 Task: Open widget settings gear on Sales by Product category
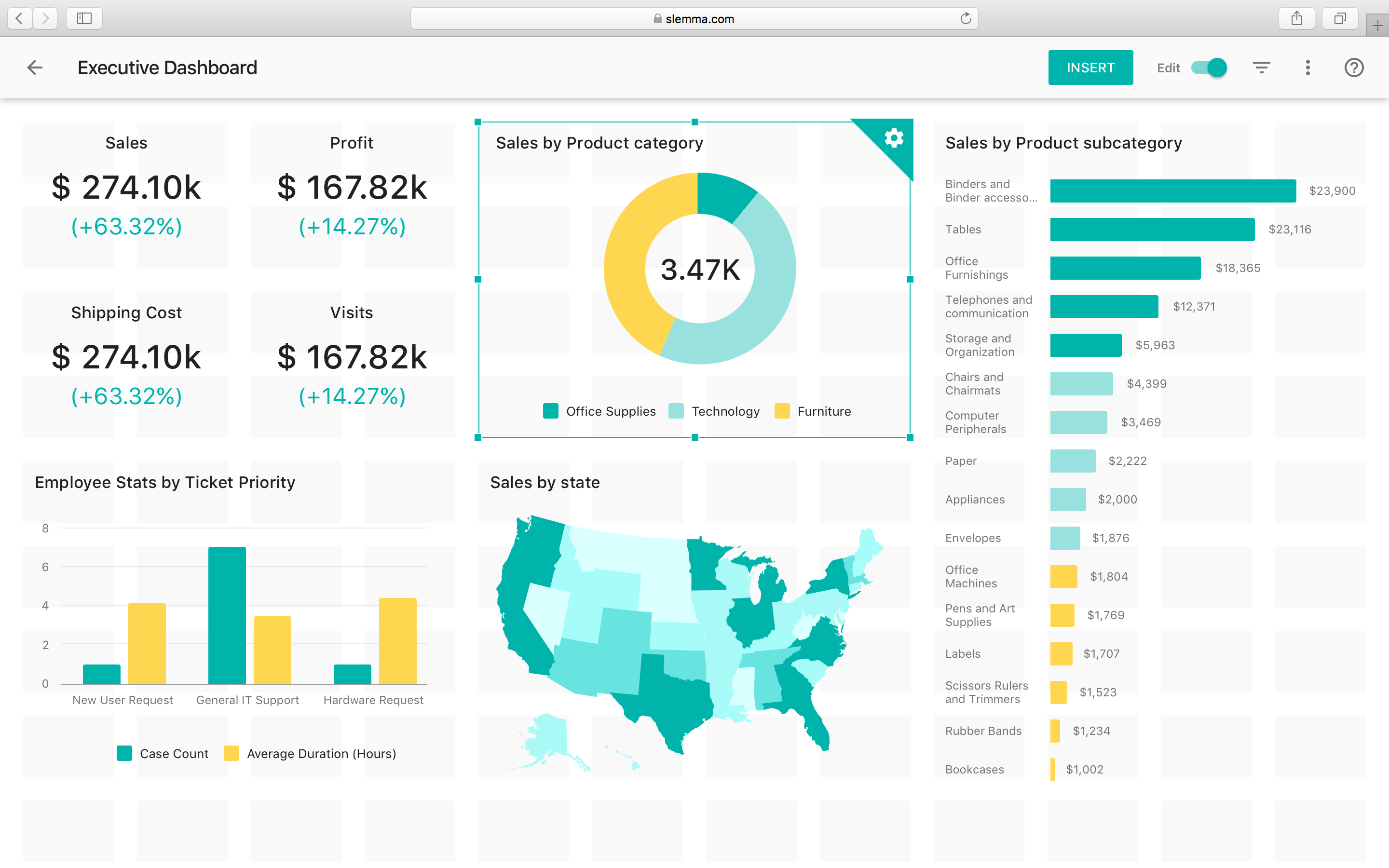tap(894, 138)
